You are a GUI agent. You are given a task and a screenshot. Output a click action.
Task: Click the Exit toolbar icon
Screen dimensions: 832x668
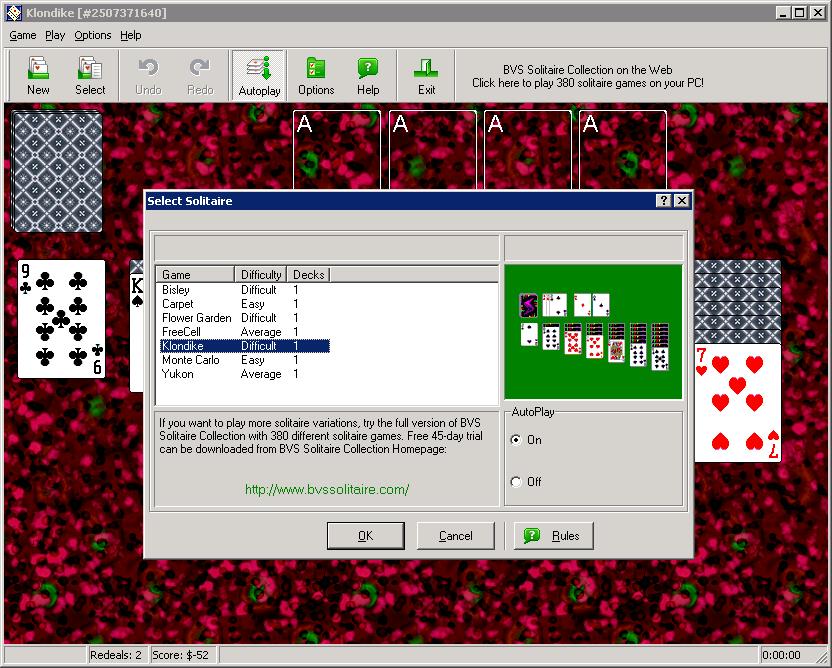point(427,75)
